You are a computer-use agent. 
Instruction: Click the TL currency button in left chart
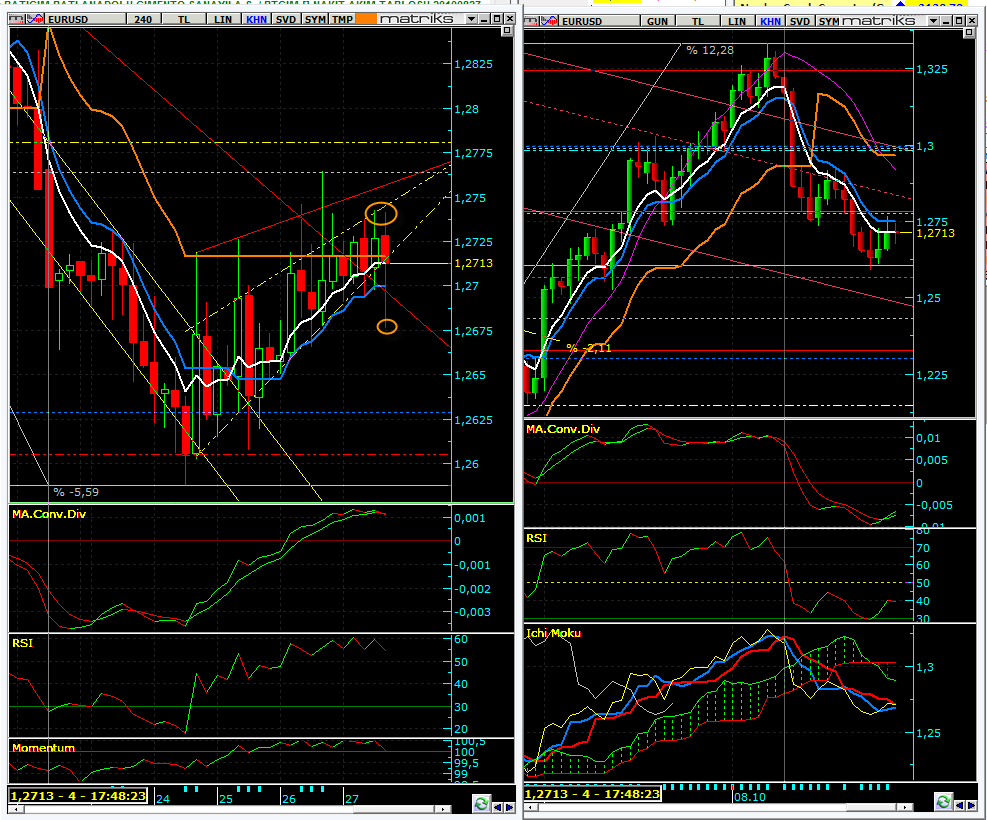183,19
